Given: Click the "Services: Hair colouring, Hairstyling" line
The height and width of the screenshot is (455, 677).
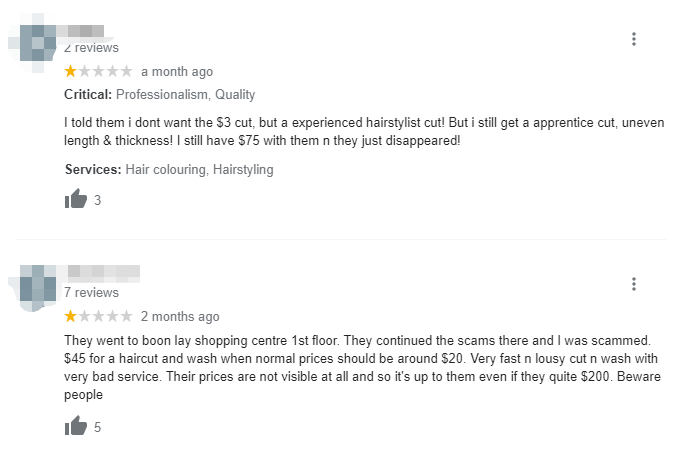Looking at the screenshot, I should tap(169, 169).
